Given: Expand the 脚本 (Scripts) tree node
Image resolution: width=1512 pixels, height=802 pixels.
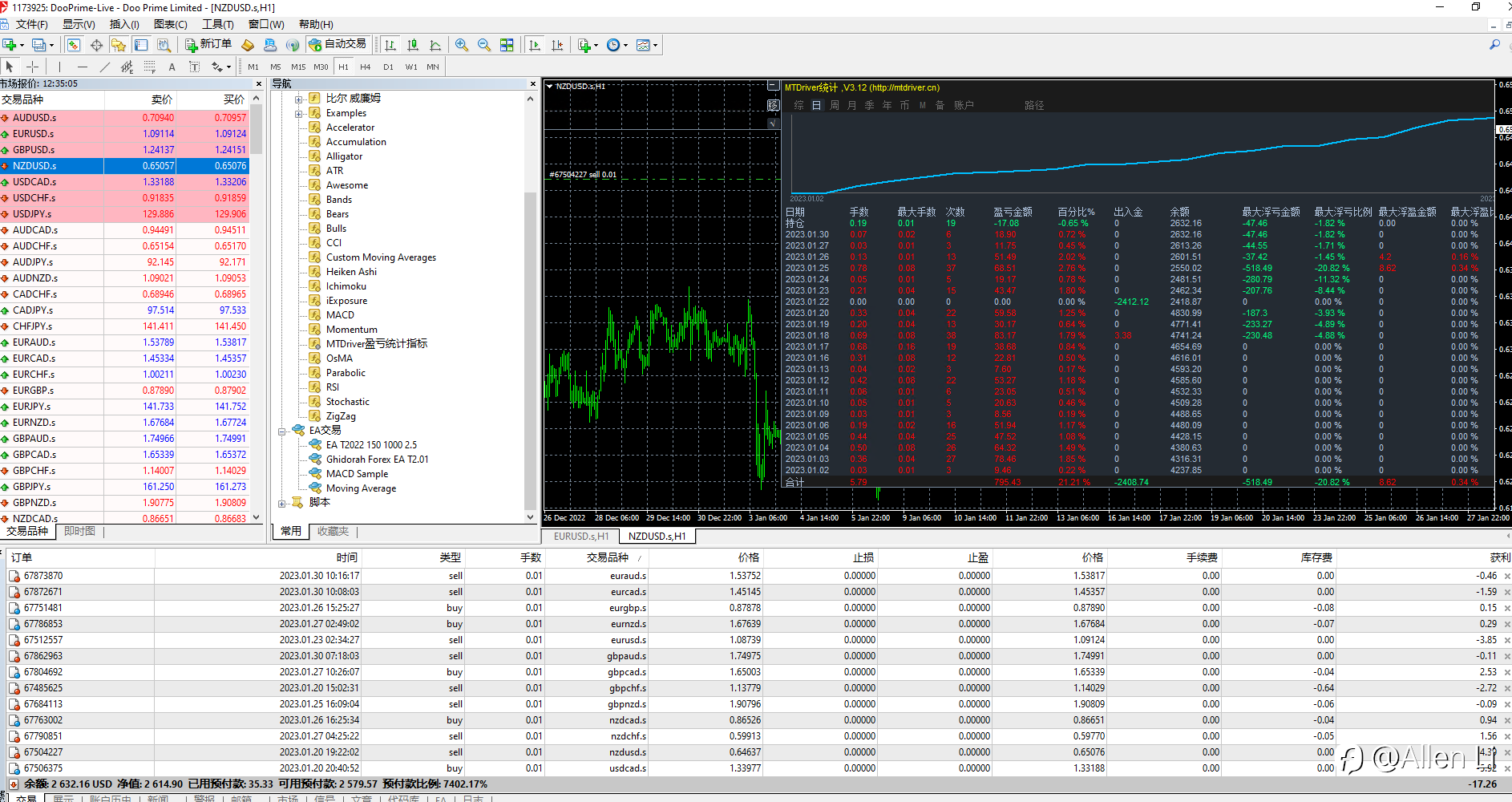Looking at the screenshot, I should point(282,503).
